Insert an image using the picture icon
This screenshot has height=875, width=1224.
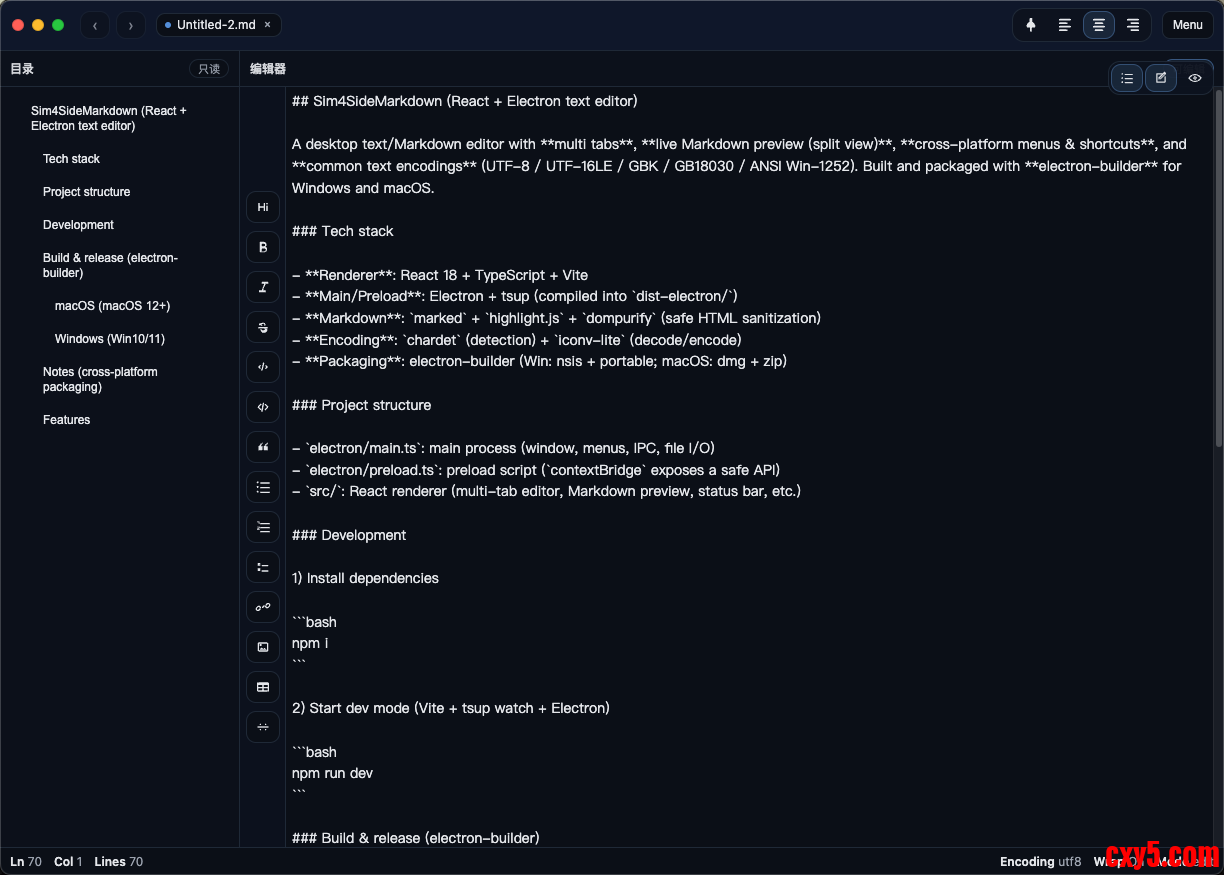pyautogui.click(x=263, y=647)
